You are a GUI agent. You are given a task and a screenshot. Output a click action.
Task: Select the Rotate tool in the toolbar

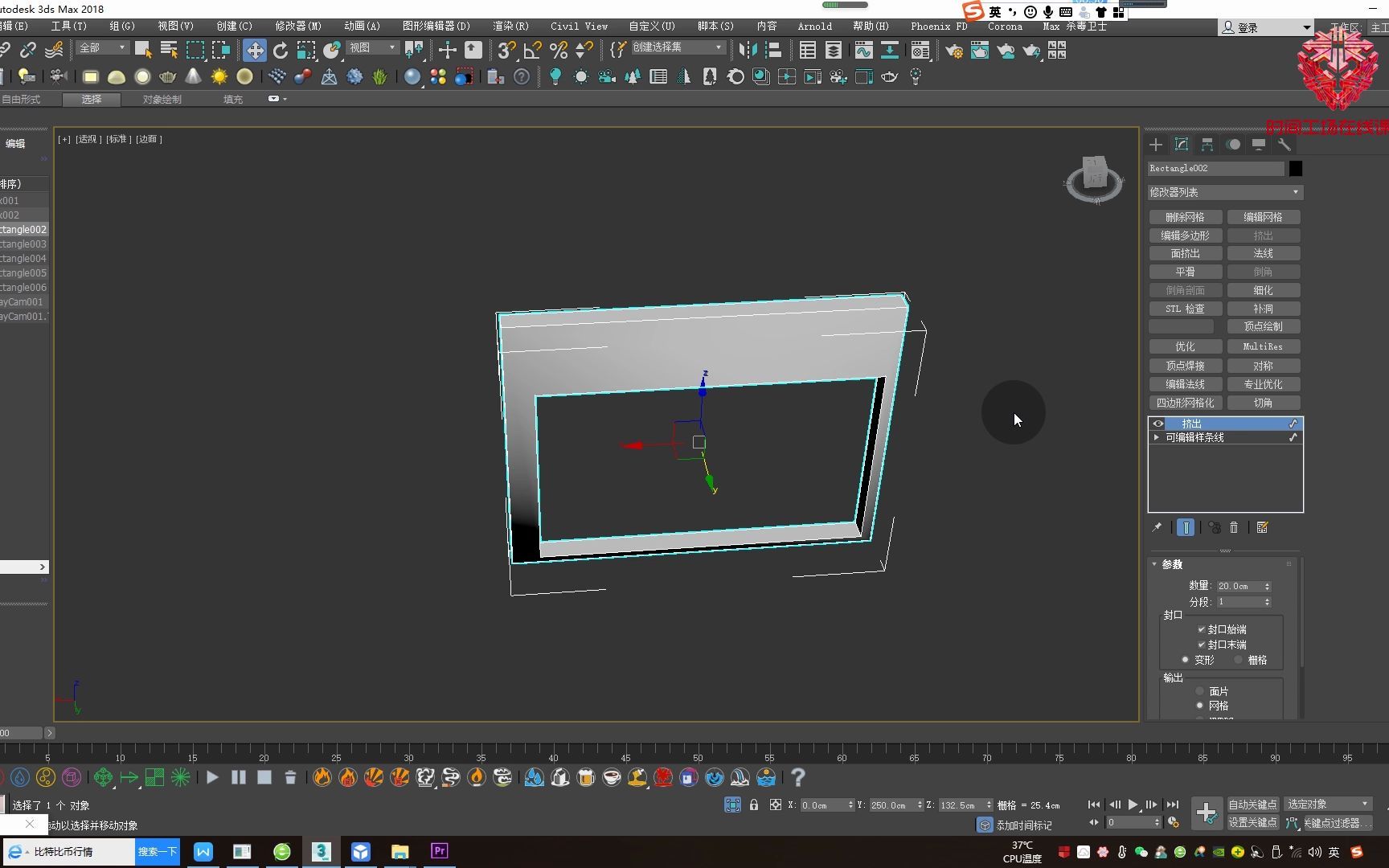(280, 49)
